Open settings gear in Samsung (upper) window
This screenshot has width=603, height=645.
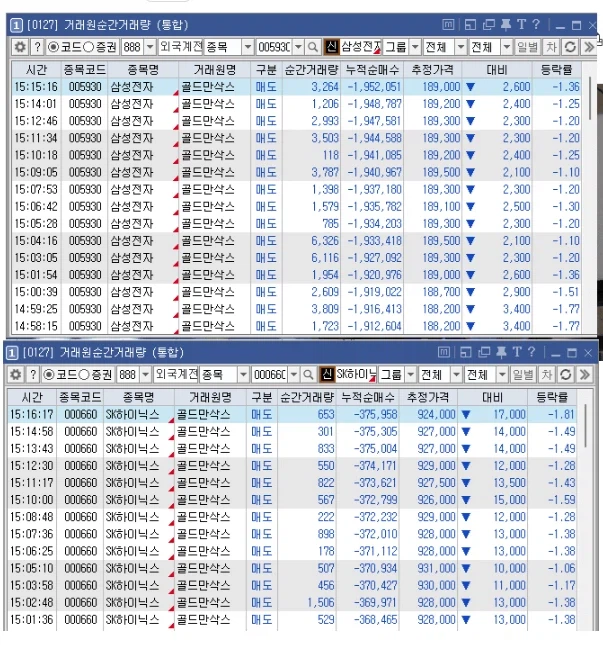click(x=20, y=47)
